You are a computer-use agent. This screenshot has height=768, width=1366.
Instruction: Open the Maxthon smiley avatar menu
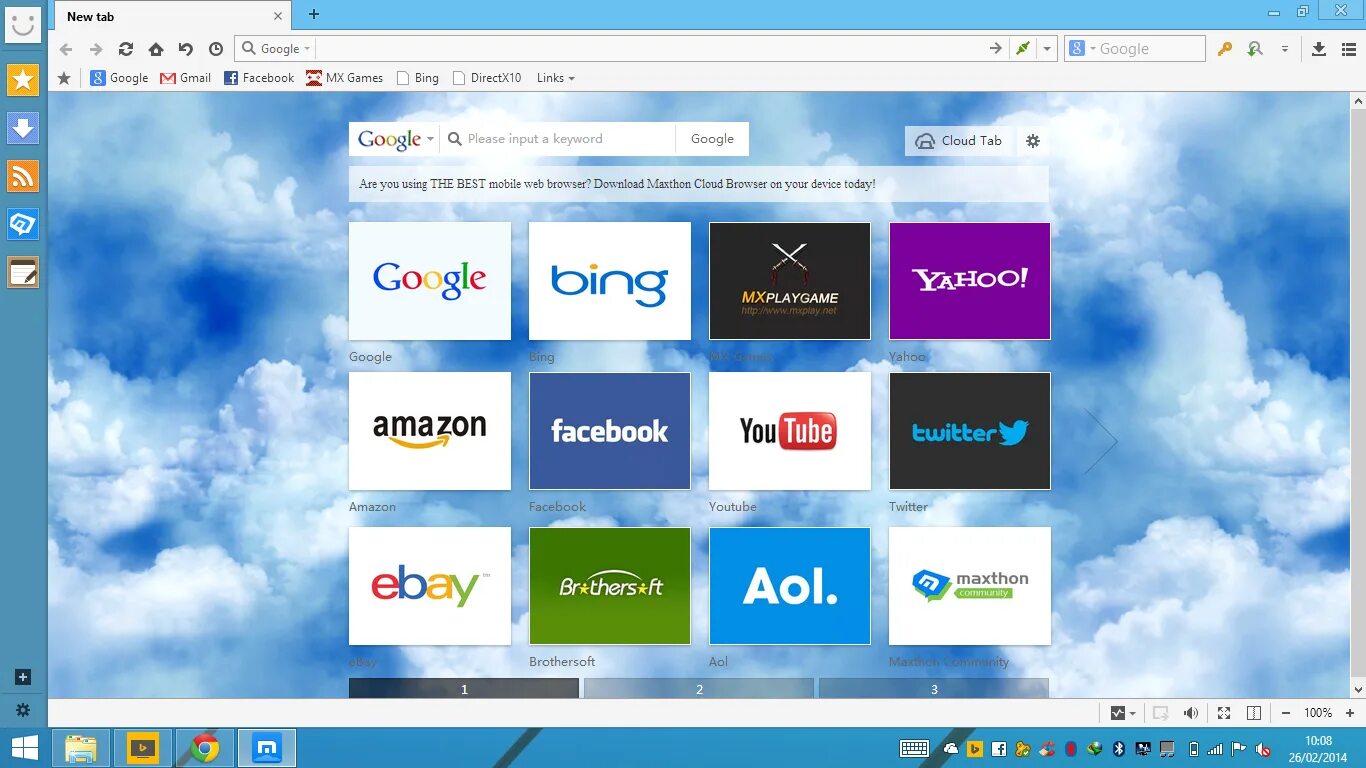[23, 23]
